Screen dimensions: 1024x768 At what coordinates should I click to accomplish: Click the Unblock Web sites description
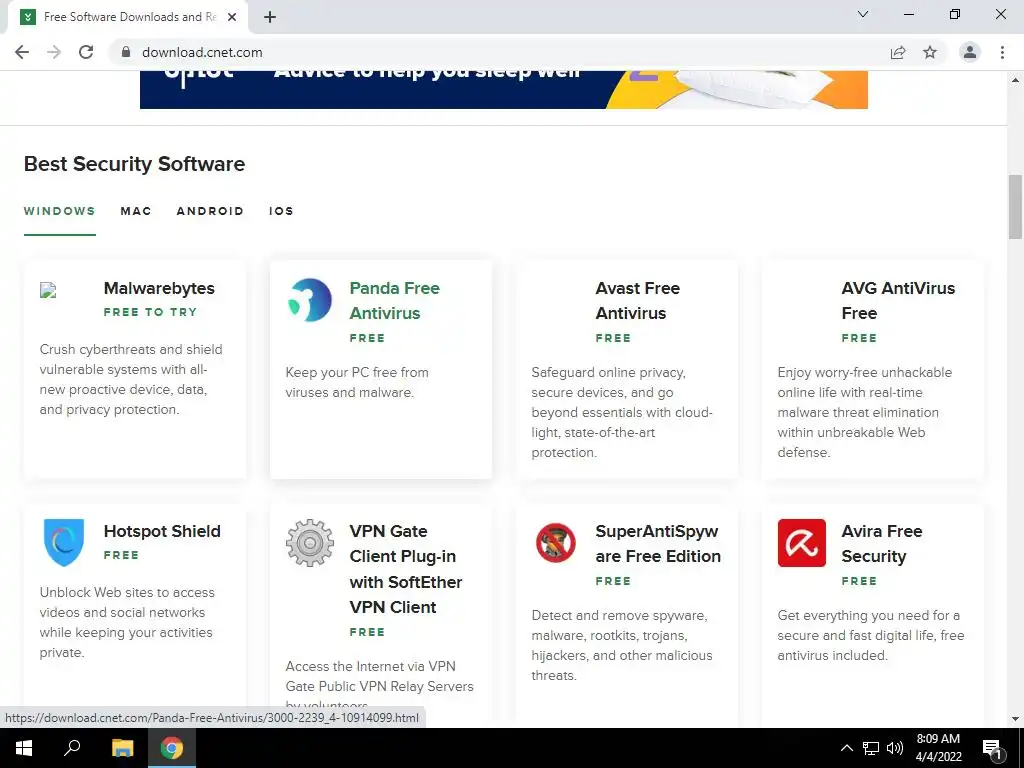(x=127, y=622)
